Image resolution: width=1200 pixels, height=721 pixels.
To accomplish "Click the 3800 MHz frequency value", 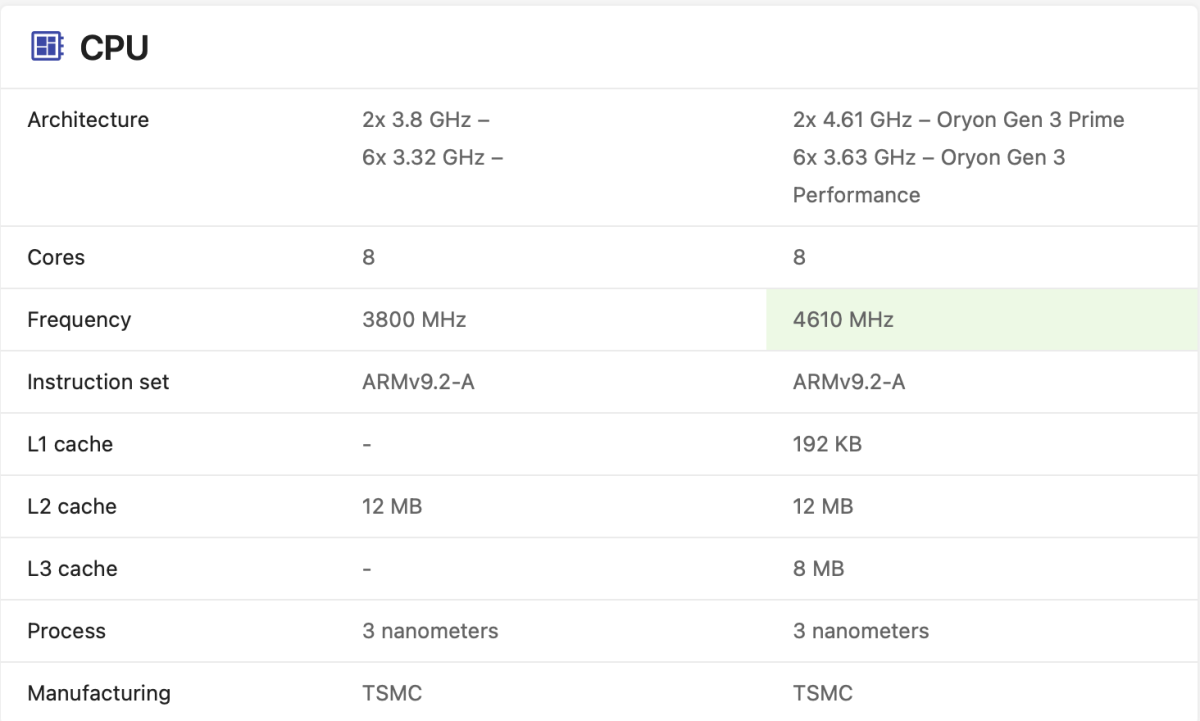I will click(x=414, y=320).
